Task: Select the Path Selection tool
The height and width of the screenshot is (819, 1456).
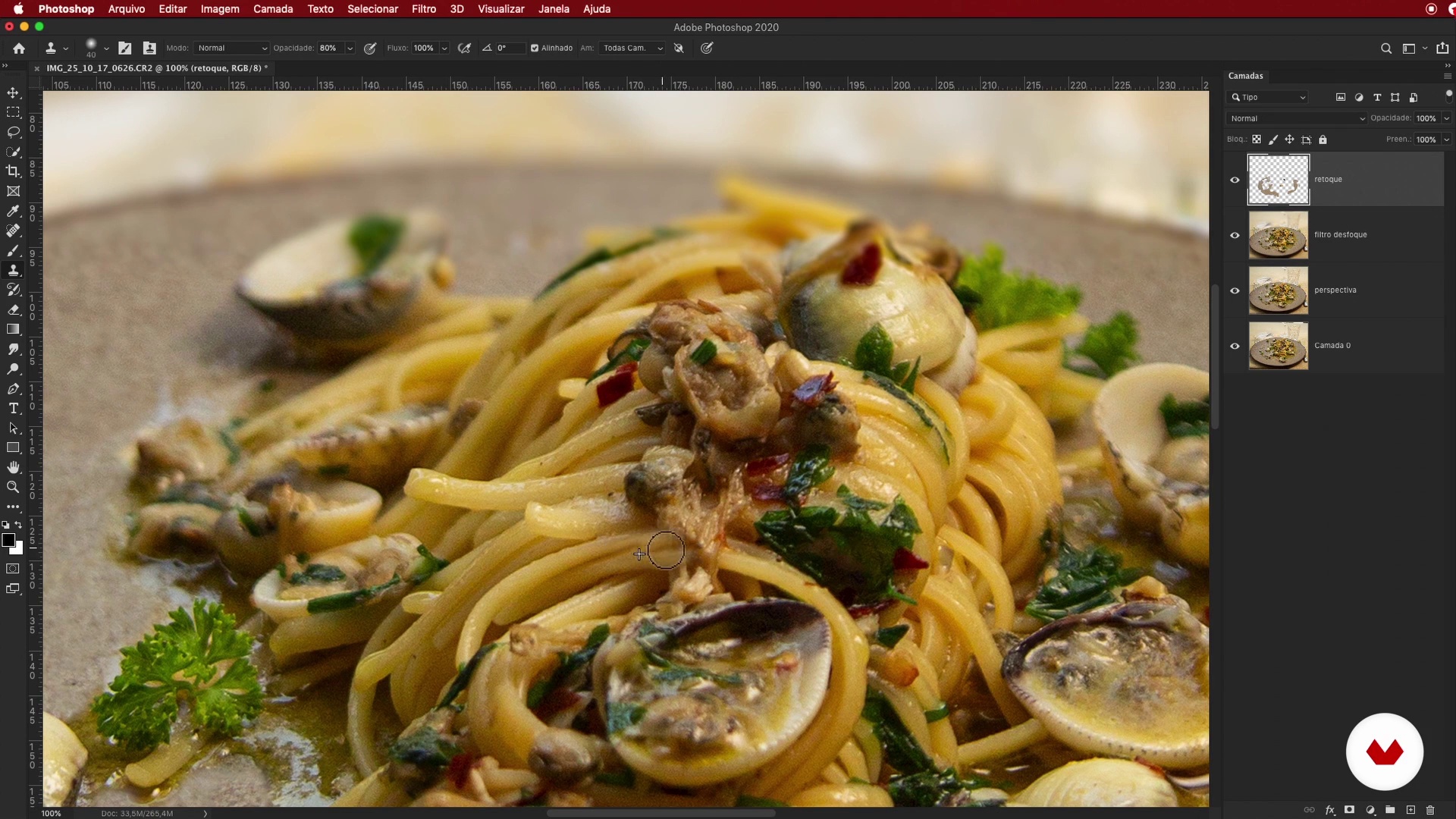Action: 13,428
